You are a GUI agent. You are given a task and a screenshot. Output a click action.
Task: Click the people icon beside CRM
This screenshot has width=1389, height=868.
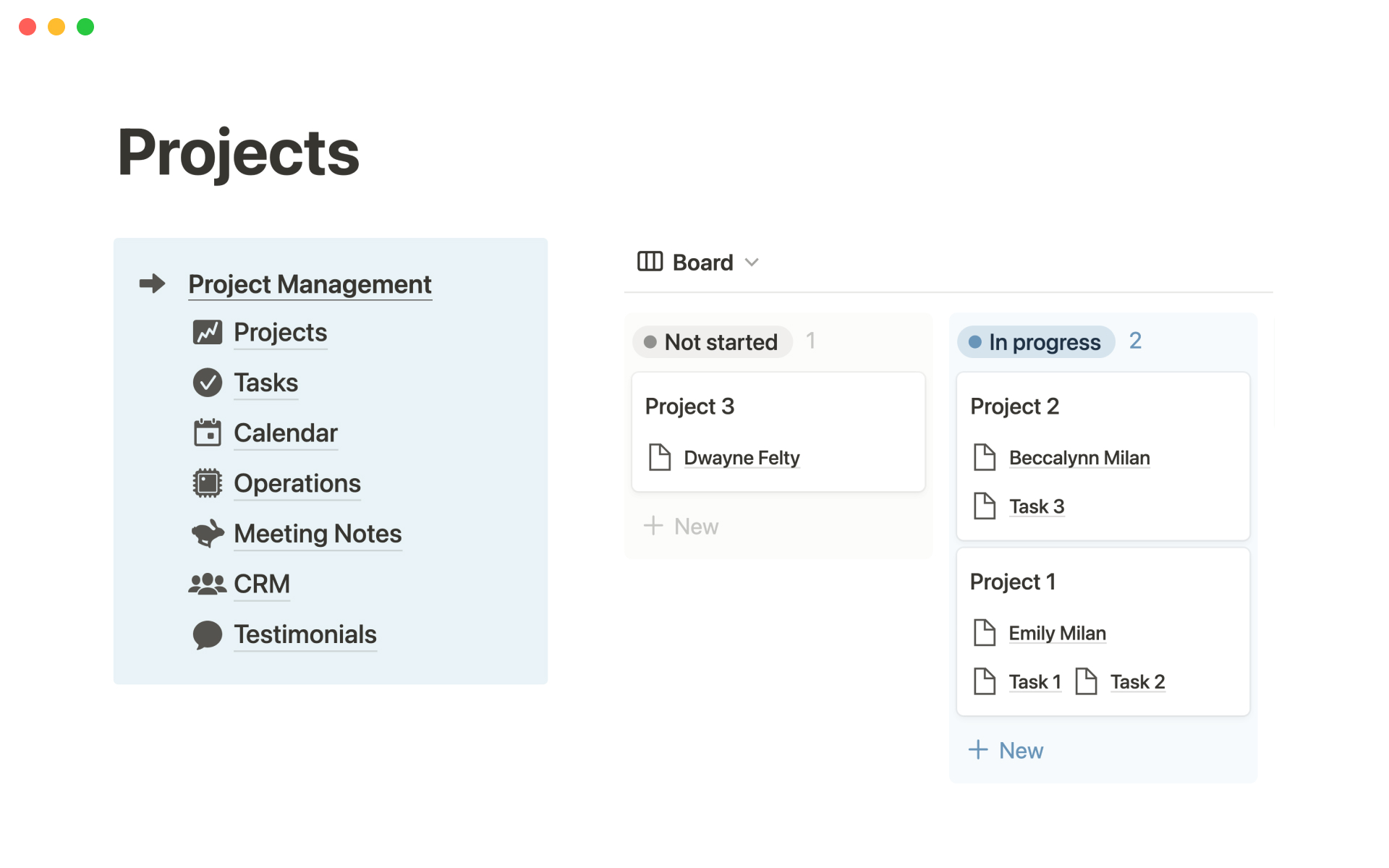tap(208, 584)
